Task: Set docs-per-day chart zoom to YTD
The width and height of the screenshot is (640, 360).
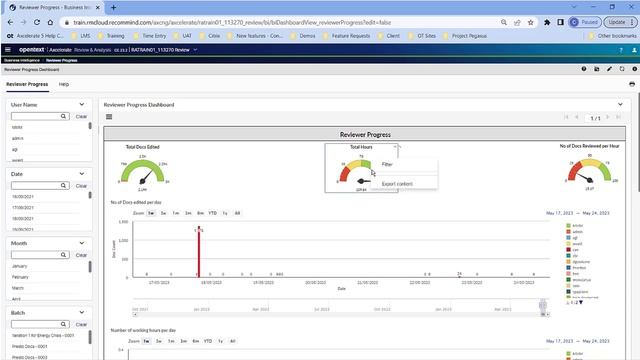Action: click(213, 213)
